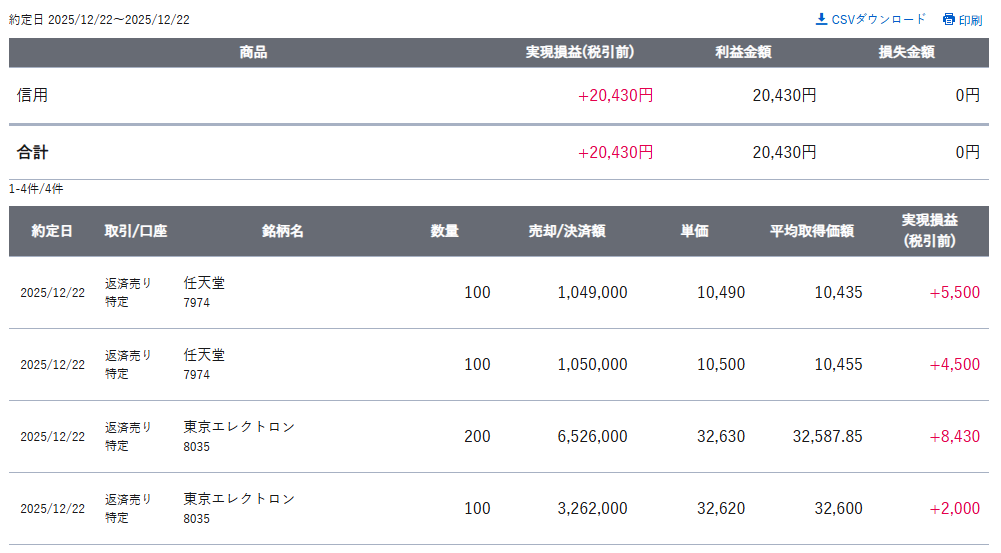Click the 損失金額 summary header
This screenshot has width=1001, height=553.
tap(907, 52)
